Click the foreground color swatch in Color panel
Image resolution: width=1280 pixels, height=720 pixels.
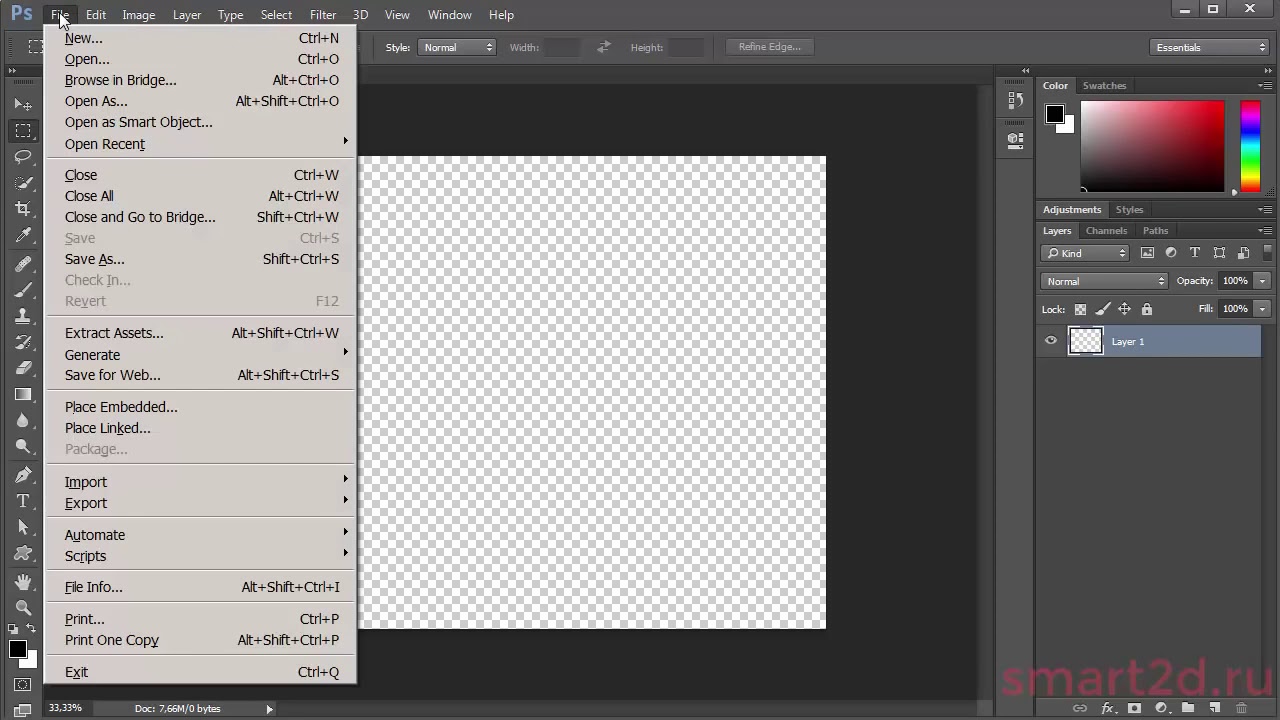[x=1055, y=114]
